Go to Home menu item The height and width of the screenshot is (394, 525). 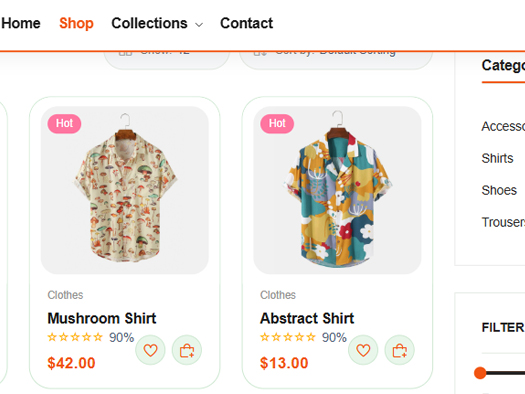21,23
